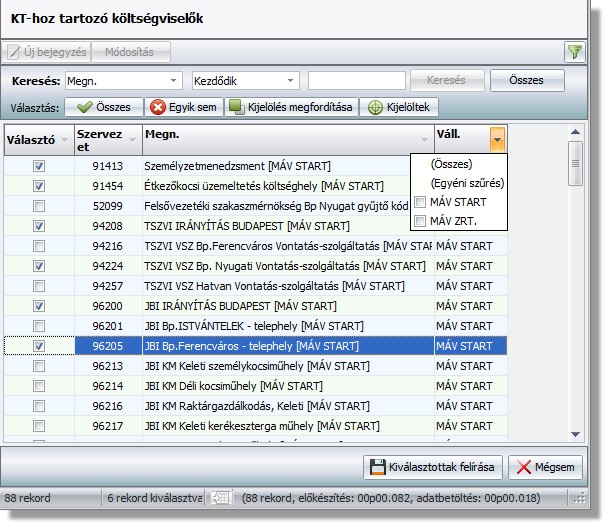Cancel with Mégsem button
The width and height of the screenshot is (606, 525).
(x=545, y=467)
